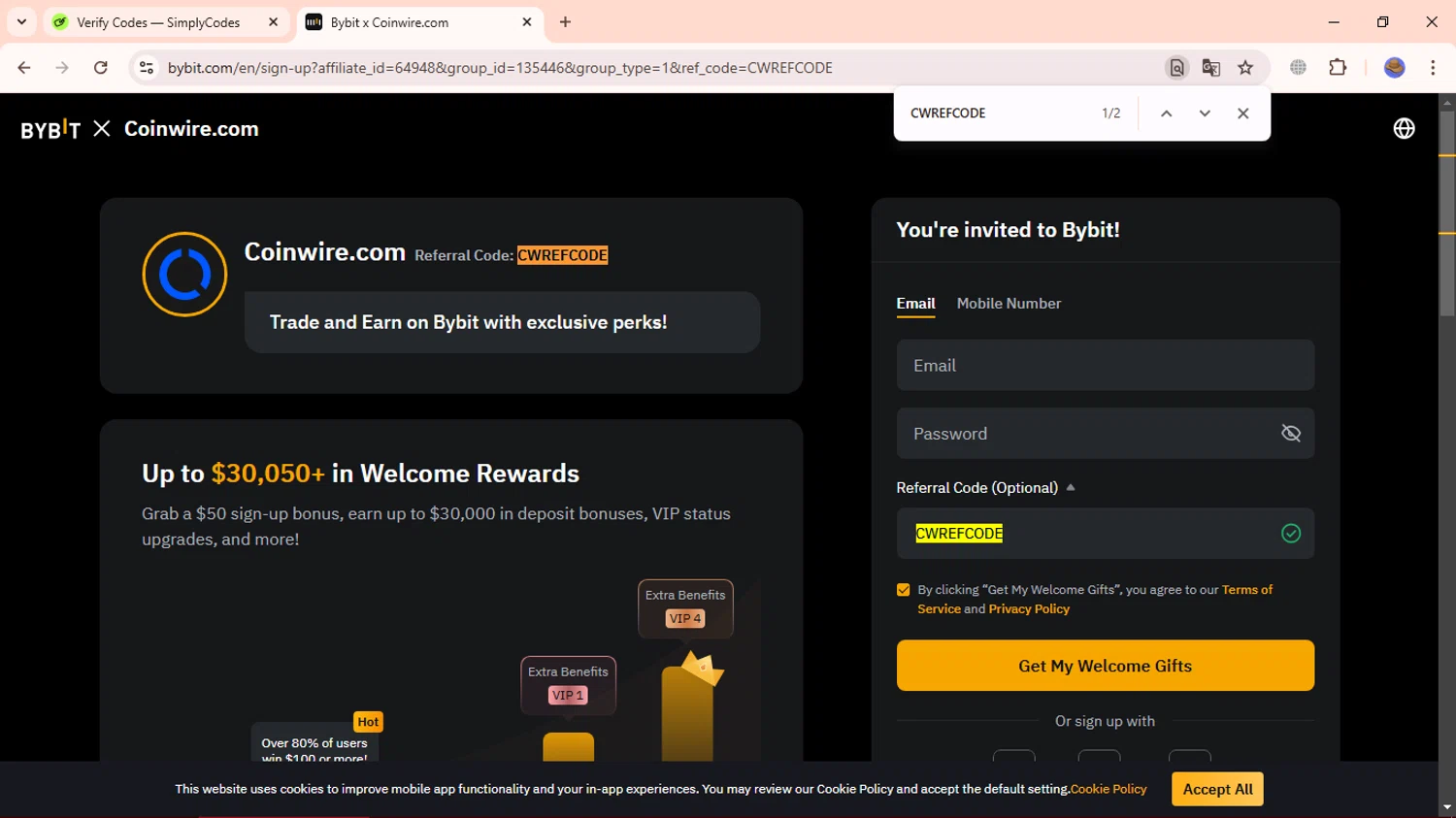Viewport: 1456px width, 818px height.
Task: Click the highlighted CWREFCODE referral code text
Action: (x=562, y=255)
